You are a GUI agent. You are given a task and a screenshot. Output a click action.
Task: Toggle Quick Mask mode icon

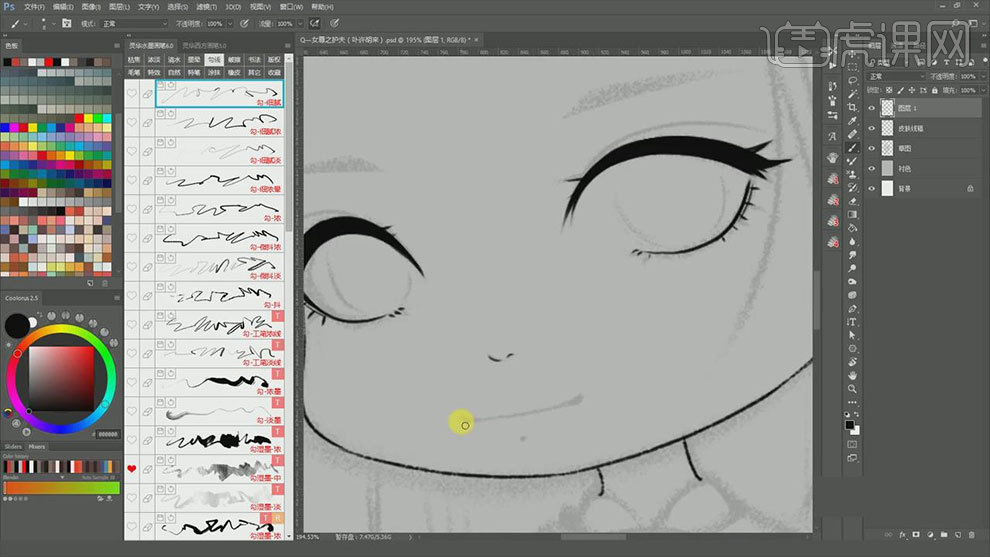[x=852, y=445]
